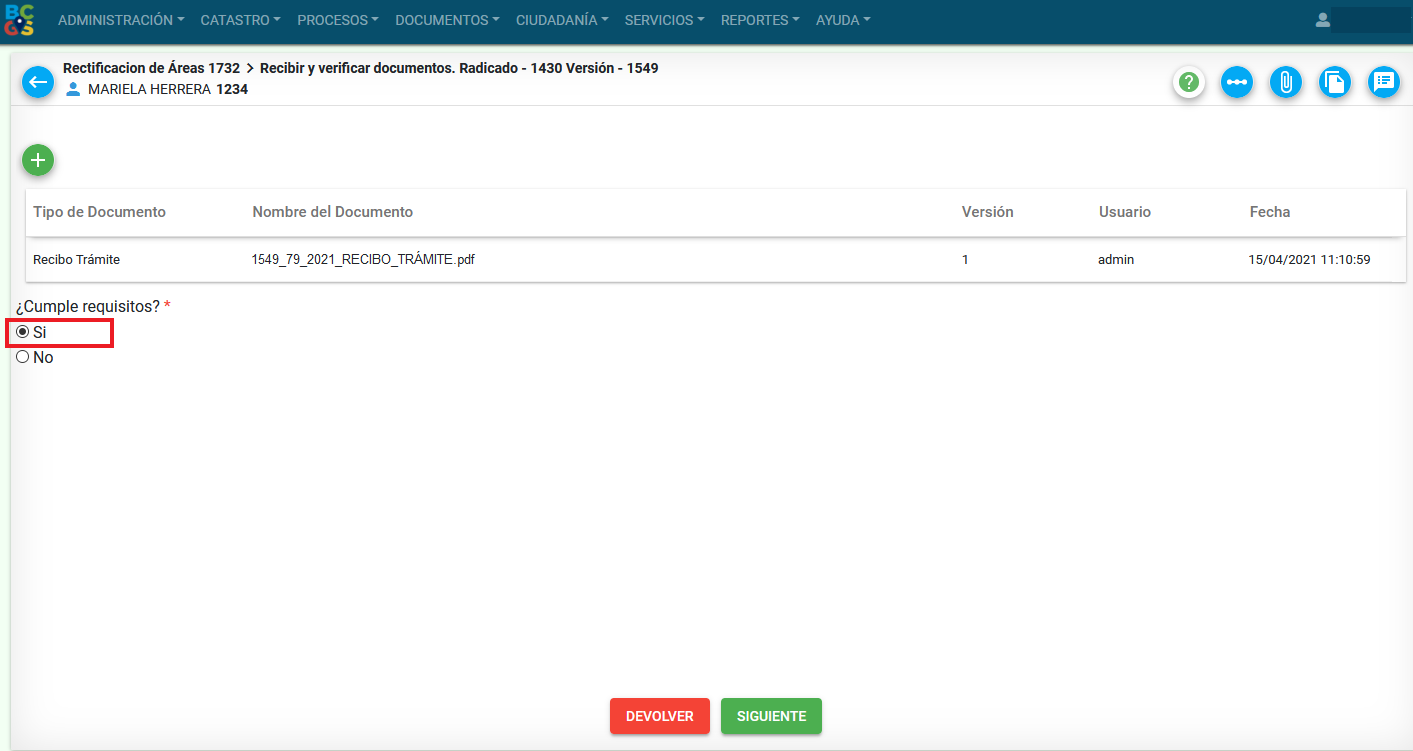The width and height of the screenshot is (1413, 751).
Task: Click the green add document plus button
Action: tap(38, 160)
